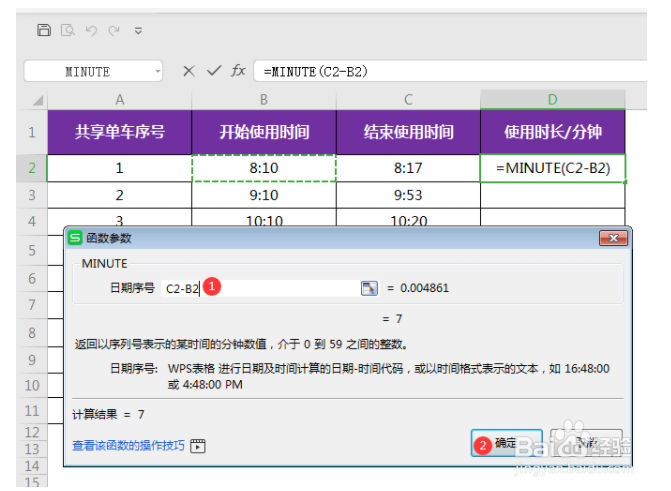671x491 pixels.
Task: Click cell D2 containing =MINUTE(C2-B2)
Action: pyautogui.click(x=553, y=168)
